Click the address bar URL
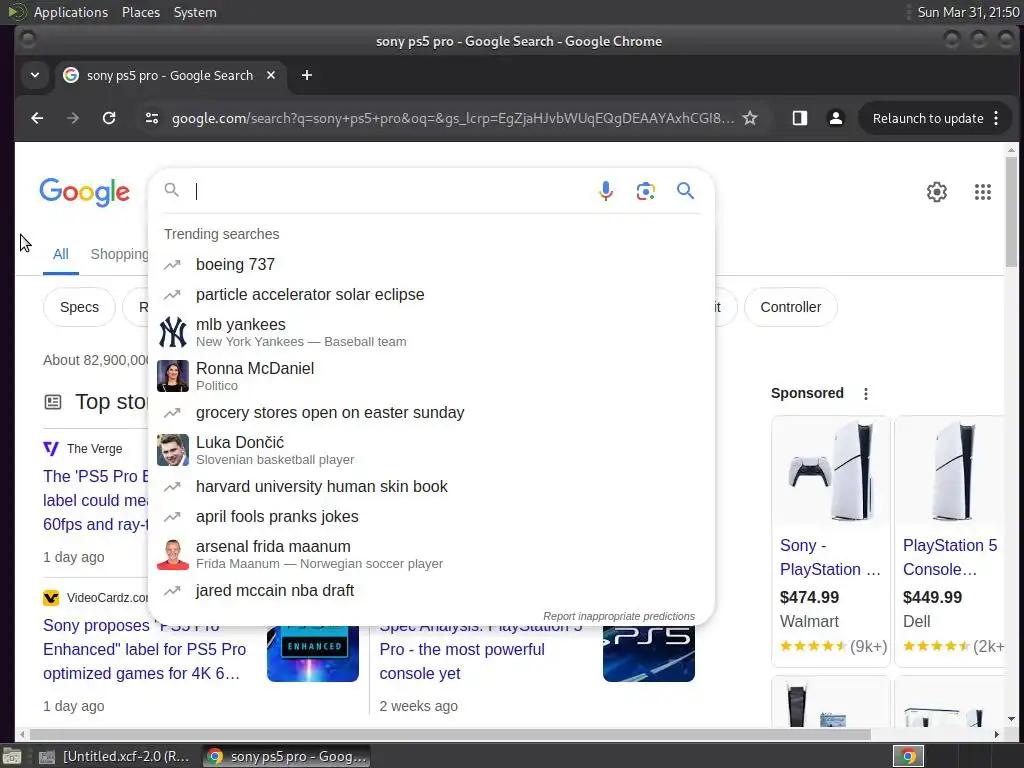Screen dimensions: 1024x768 (x=453, y=118)
